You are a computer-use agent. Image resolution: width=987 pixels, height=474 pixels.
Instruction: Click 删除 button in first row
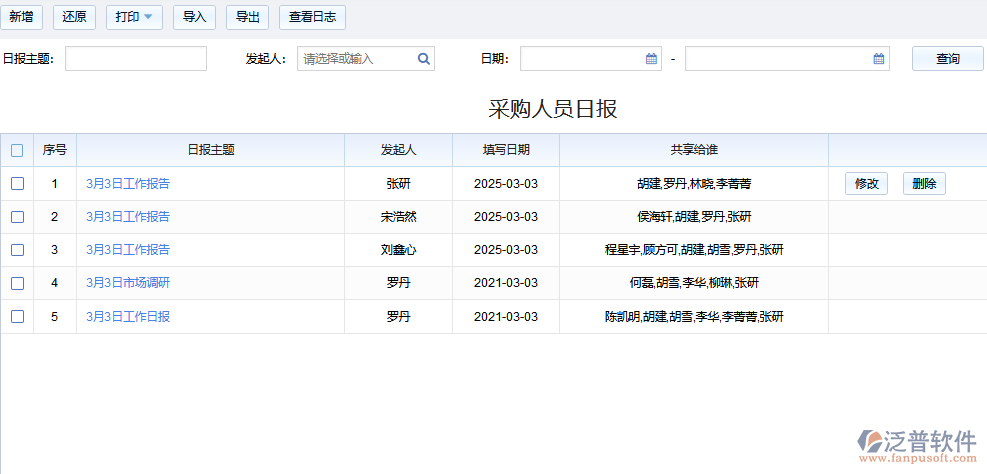pyautogui.click(x=924, y=184)
